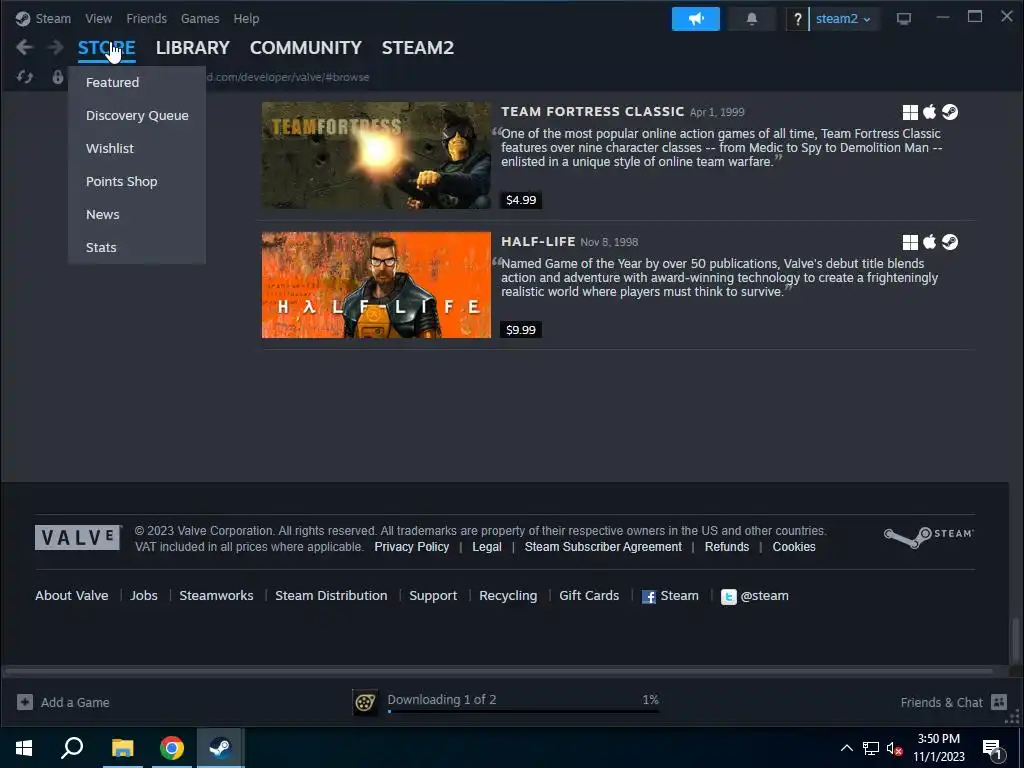1024x768 pixels.
Task: Click Steam icon in Windows taskbar
Action: click(x=220, y=748)
